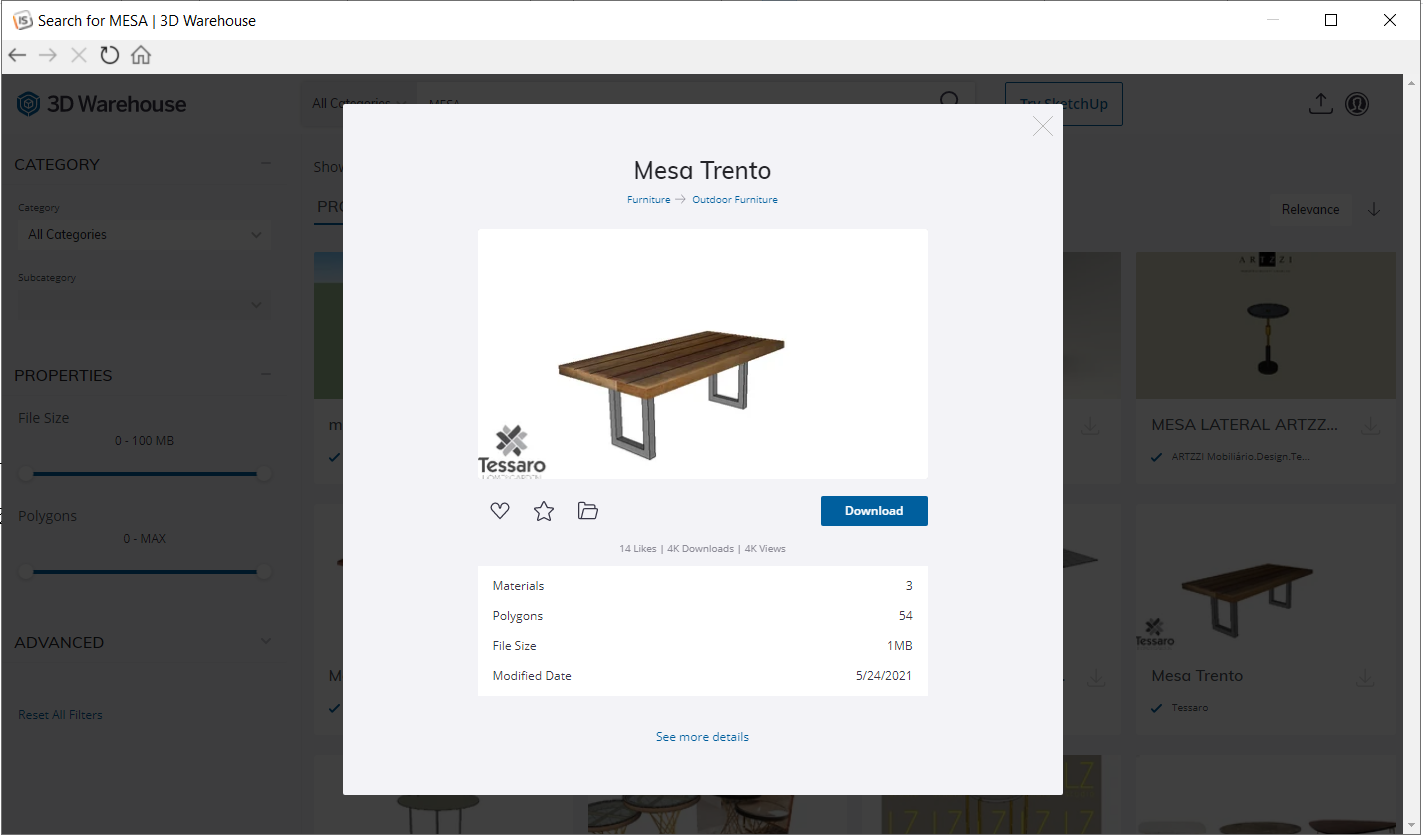The height and width of the screenshot is (835, 1423).
Task: Download icon on MESA LATERAL ARTZZI card
Action: 1370,426
